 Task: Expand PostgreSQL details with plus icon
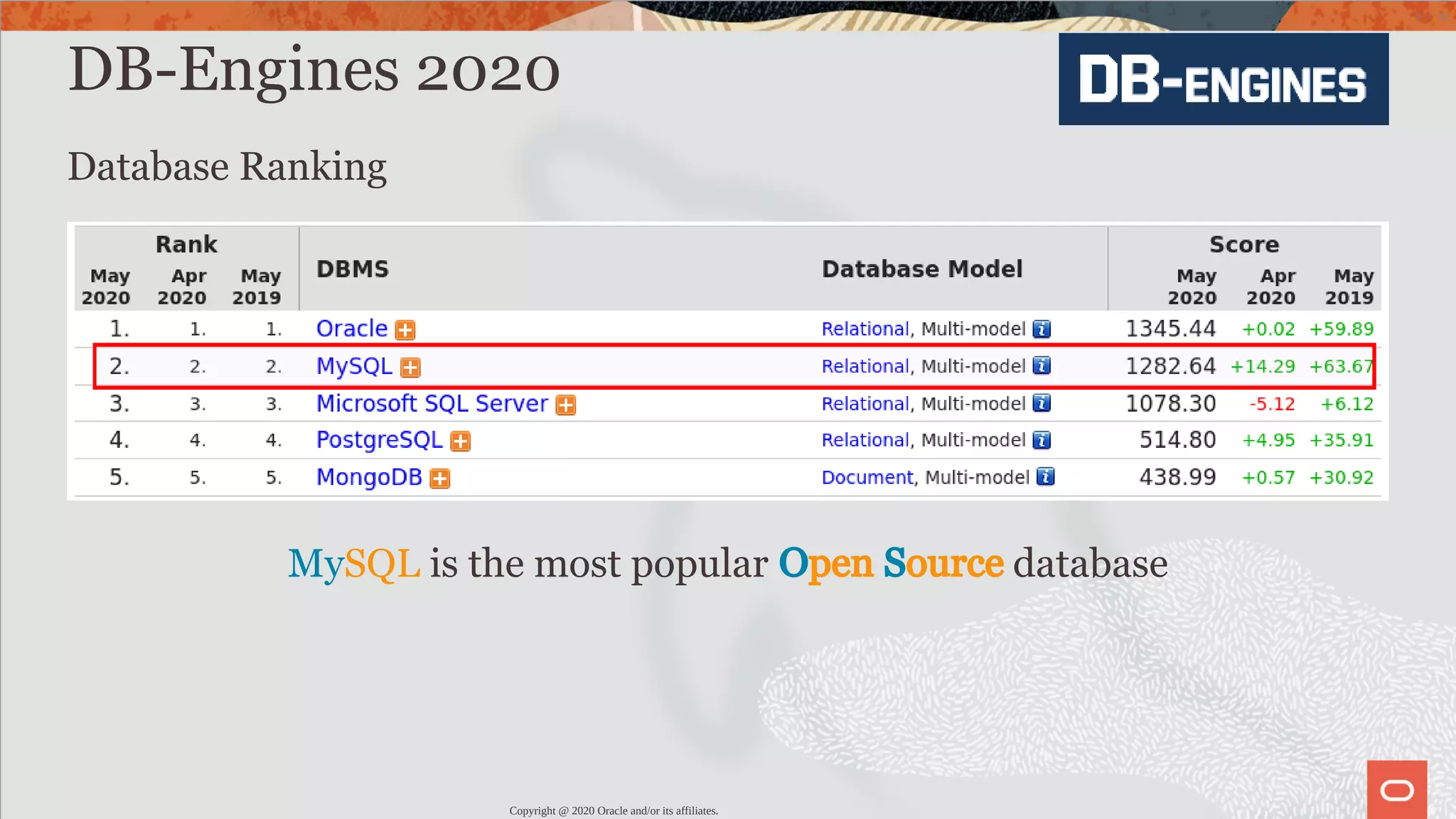(461, 441)
